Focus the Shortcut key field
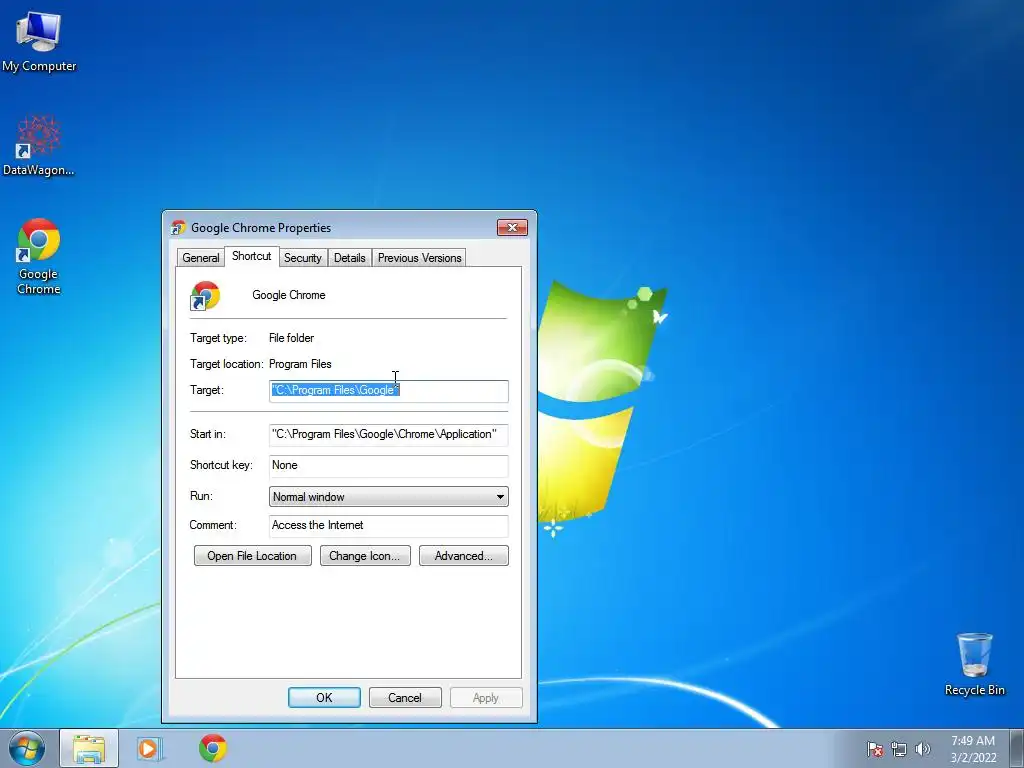 coord(389,466)
